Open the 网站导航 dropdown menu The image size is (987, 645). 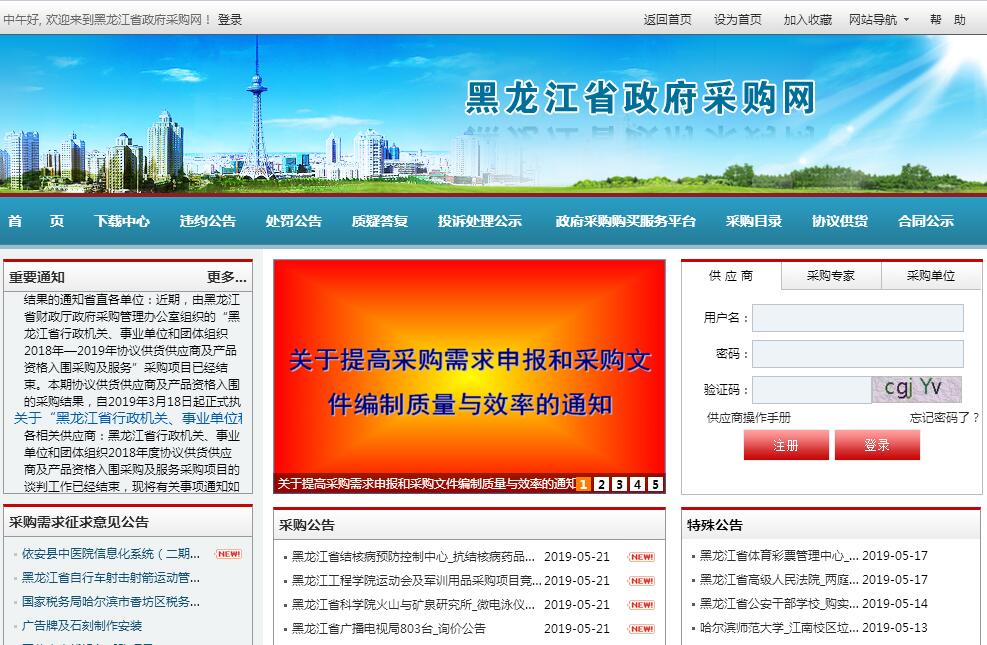click(878, 20)
